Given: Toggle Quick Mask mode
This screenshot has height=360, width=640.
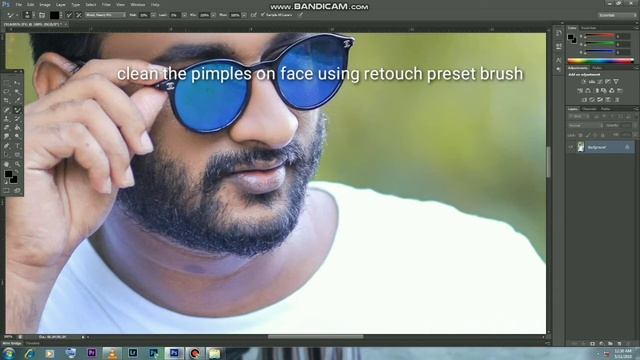Looking at the screenshot, I should (6, 190).
